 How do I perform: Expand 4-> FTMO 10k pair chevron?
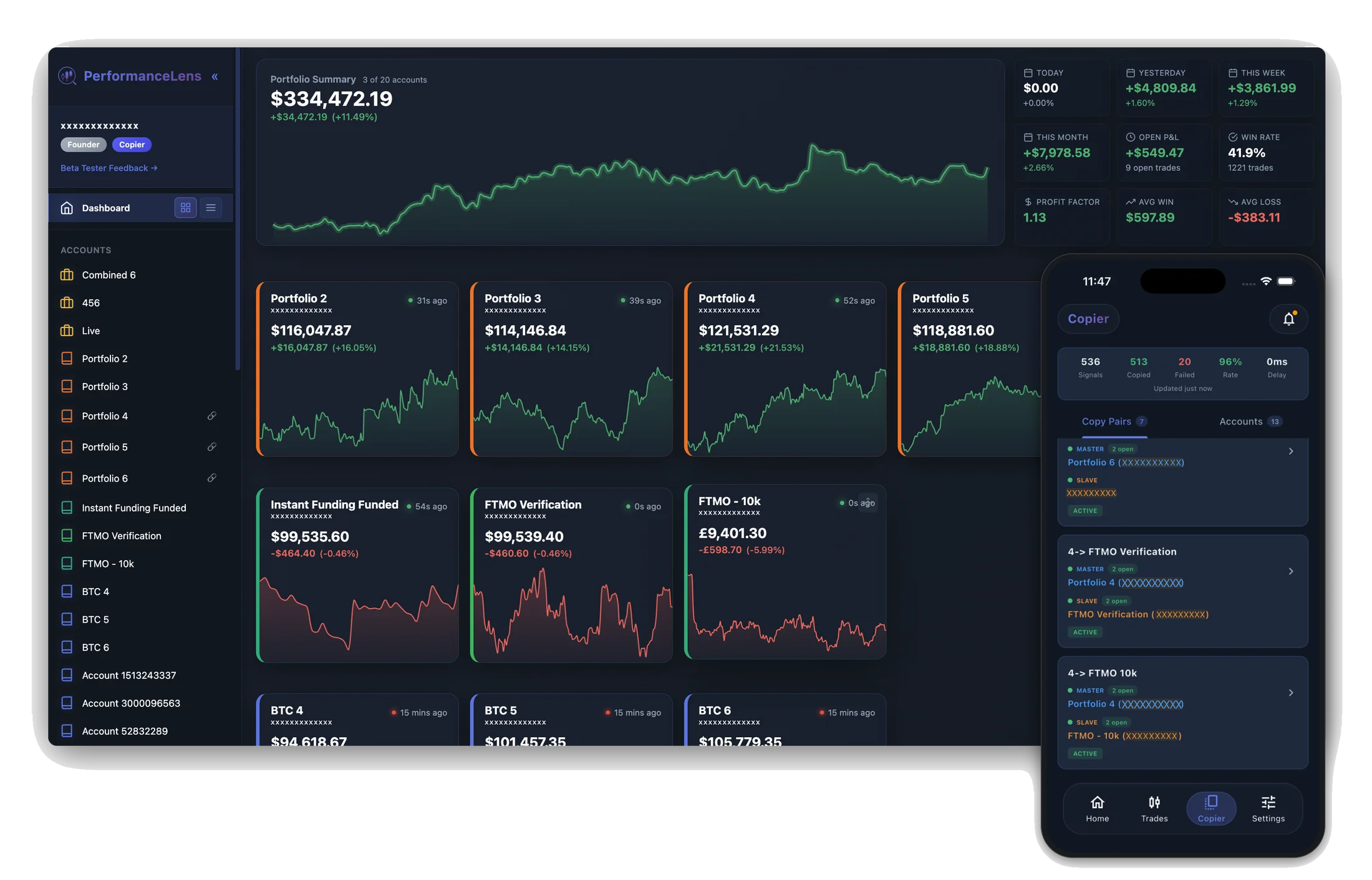(x=1291, y=693)
